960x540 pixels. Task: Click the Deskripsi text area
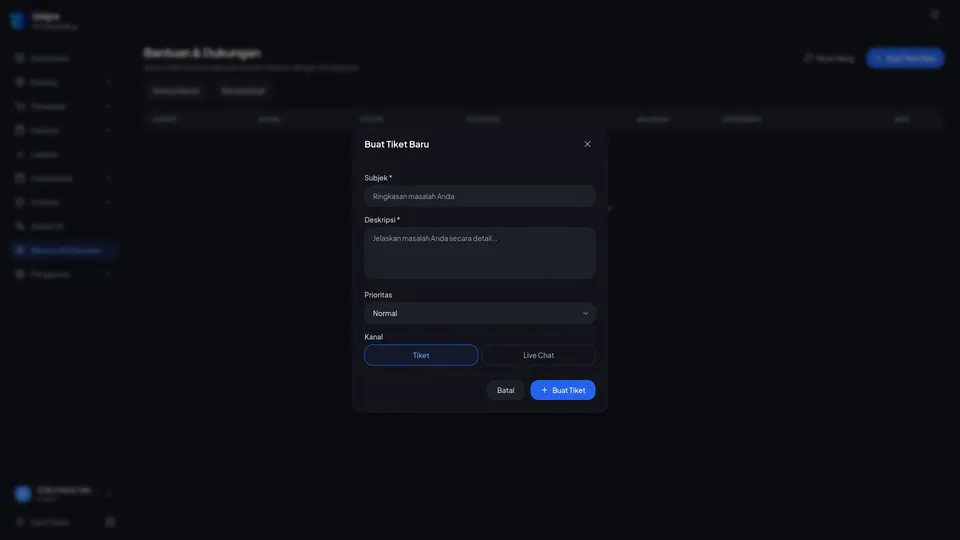(x=479, y=253)
